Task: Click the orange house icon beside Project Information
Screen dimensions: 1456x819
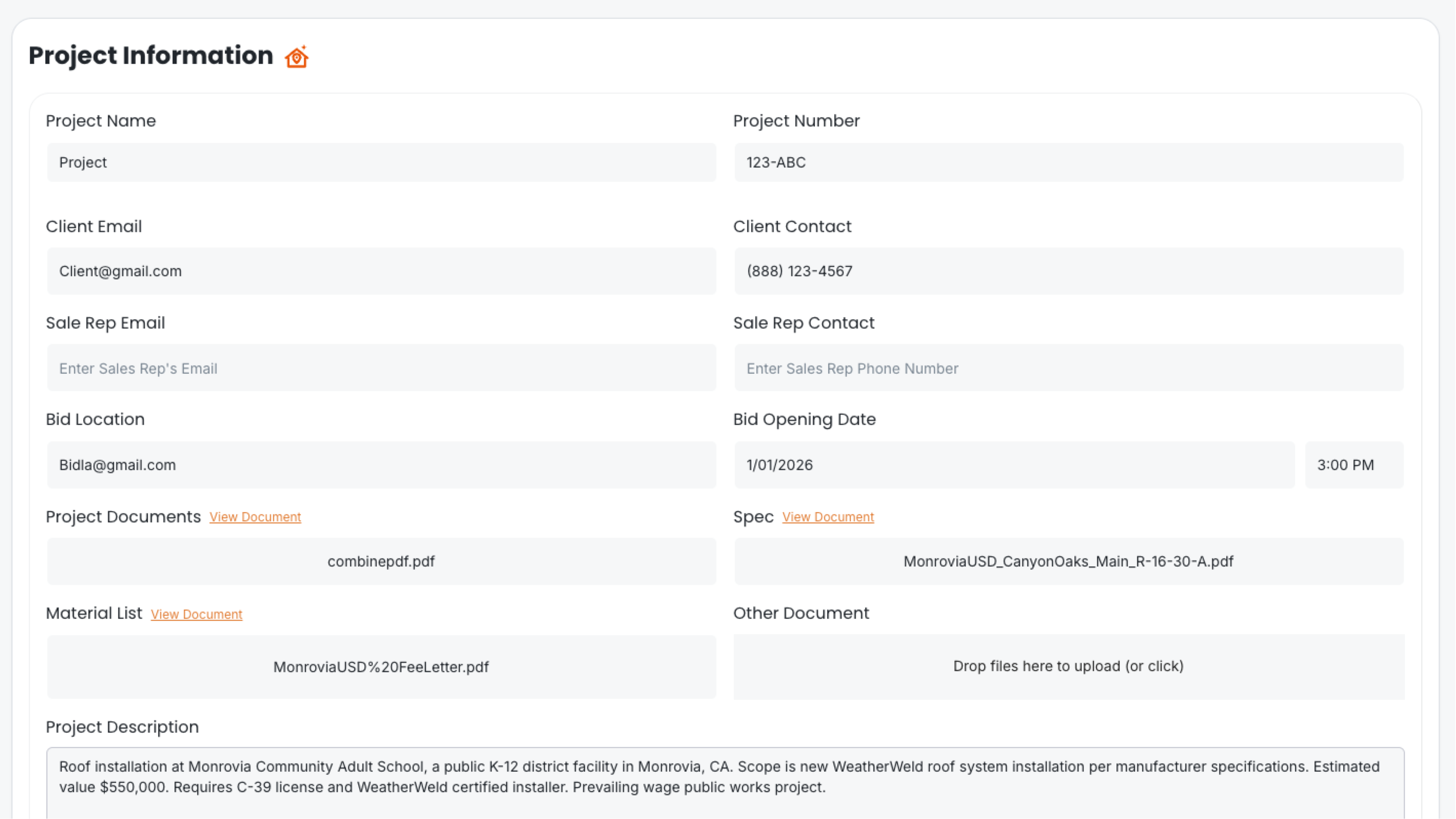Action: pos(296,56)
